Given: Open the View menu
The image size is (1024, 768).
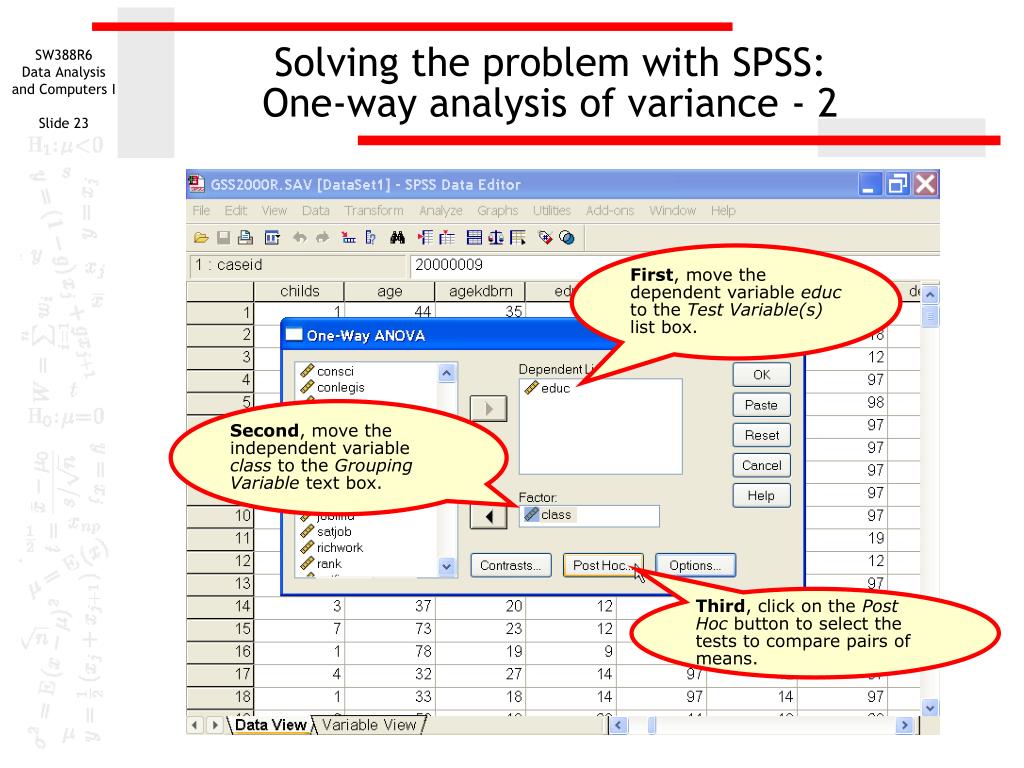Looking at the screenshot, I should click(x=274, y=210).
